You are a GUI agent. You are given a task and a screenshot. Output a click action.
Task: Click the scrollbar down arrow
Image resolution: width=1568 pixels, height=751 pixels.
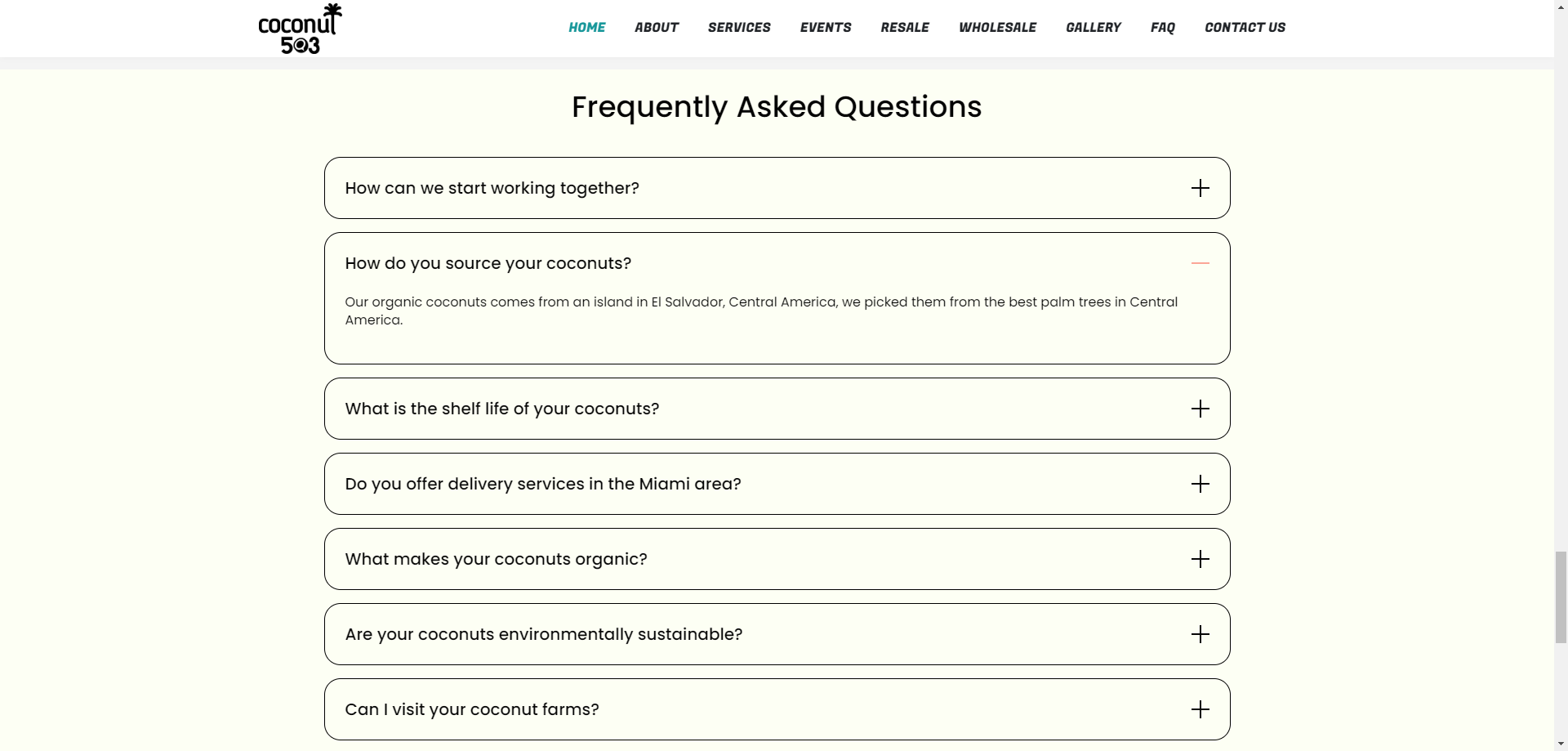point(1561,744)
